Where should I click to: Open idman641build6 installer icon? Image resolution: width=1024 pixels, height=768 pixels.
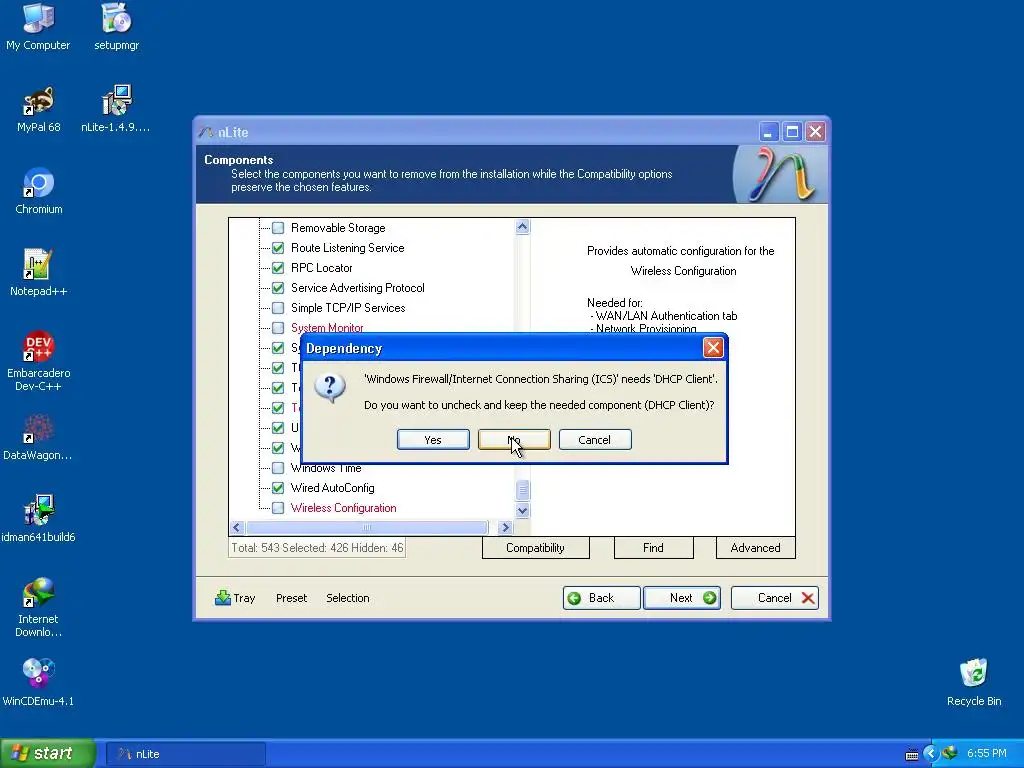(38, 519)
